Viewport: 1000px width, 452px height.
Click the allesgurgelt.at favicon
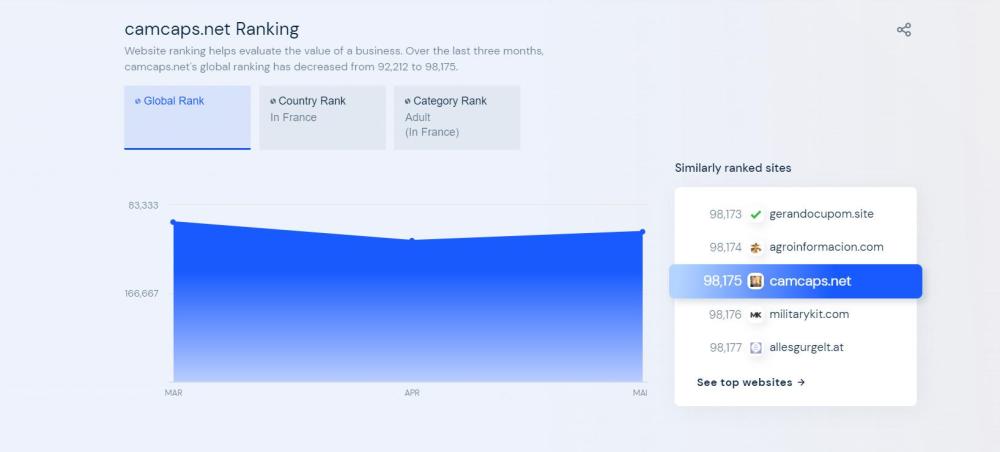[756, 348]
